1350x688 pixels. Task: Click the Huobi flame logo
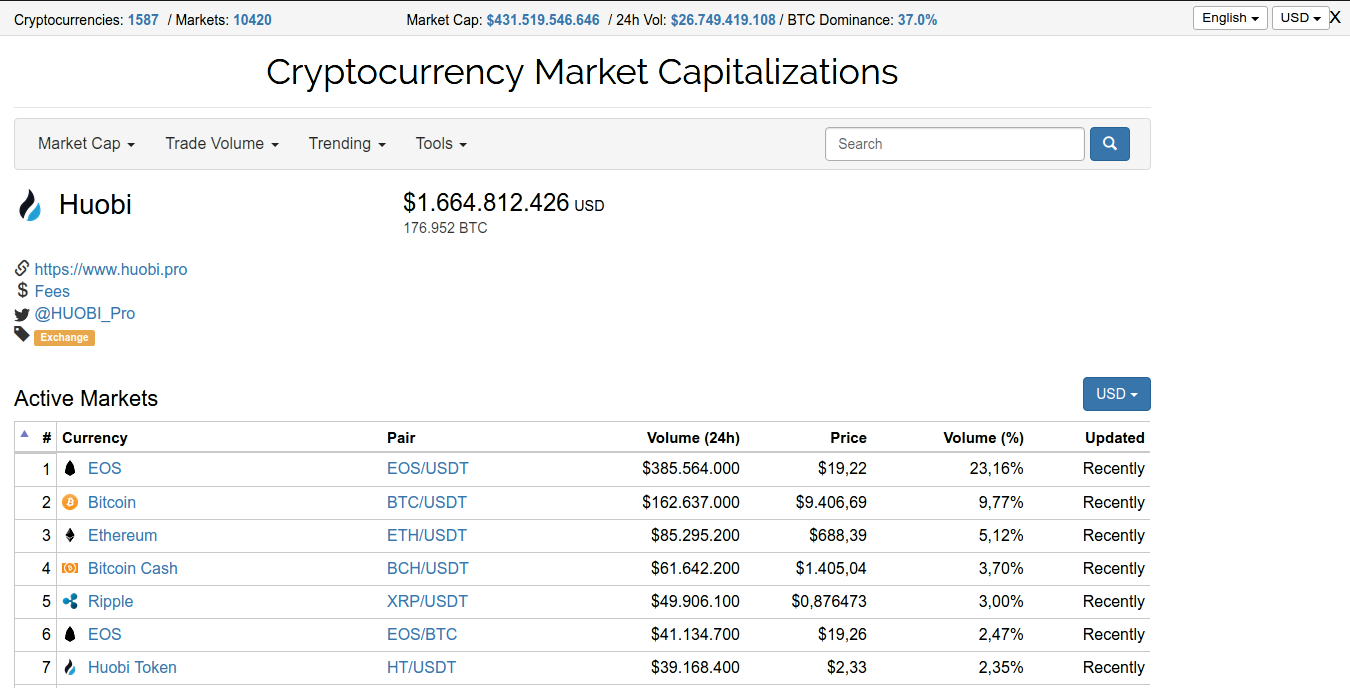(30, 205)
